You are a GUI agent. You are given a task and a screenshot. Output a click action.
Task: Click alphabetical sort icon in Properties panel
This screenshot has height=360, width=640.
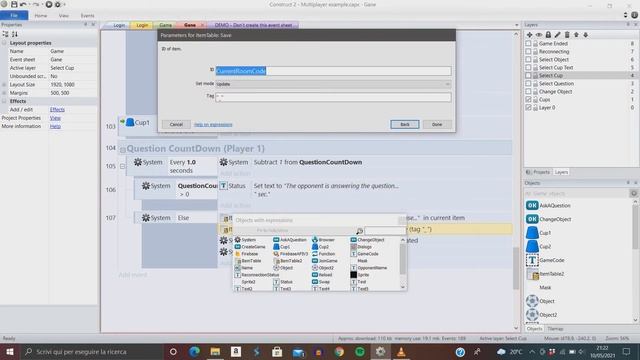point(15,34)
